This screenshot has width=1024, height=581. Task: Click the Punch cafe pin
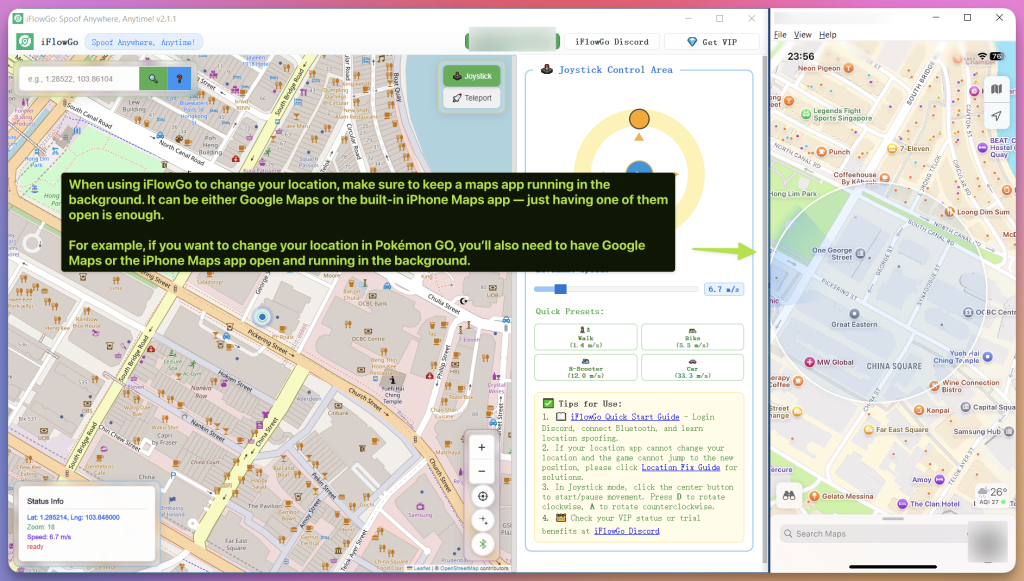(821, 151)
